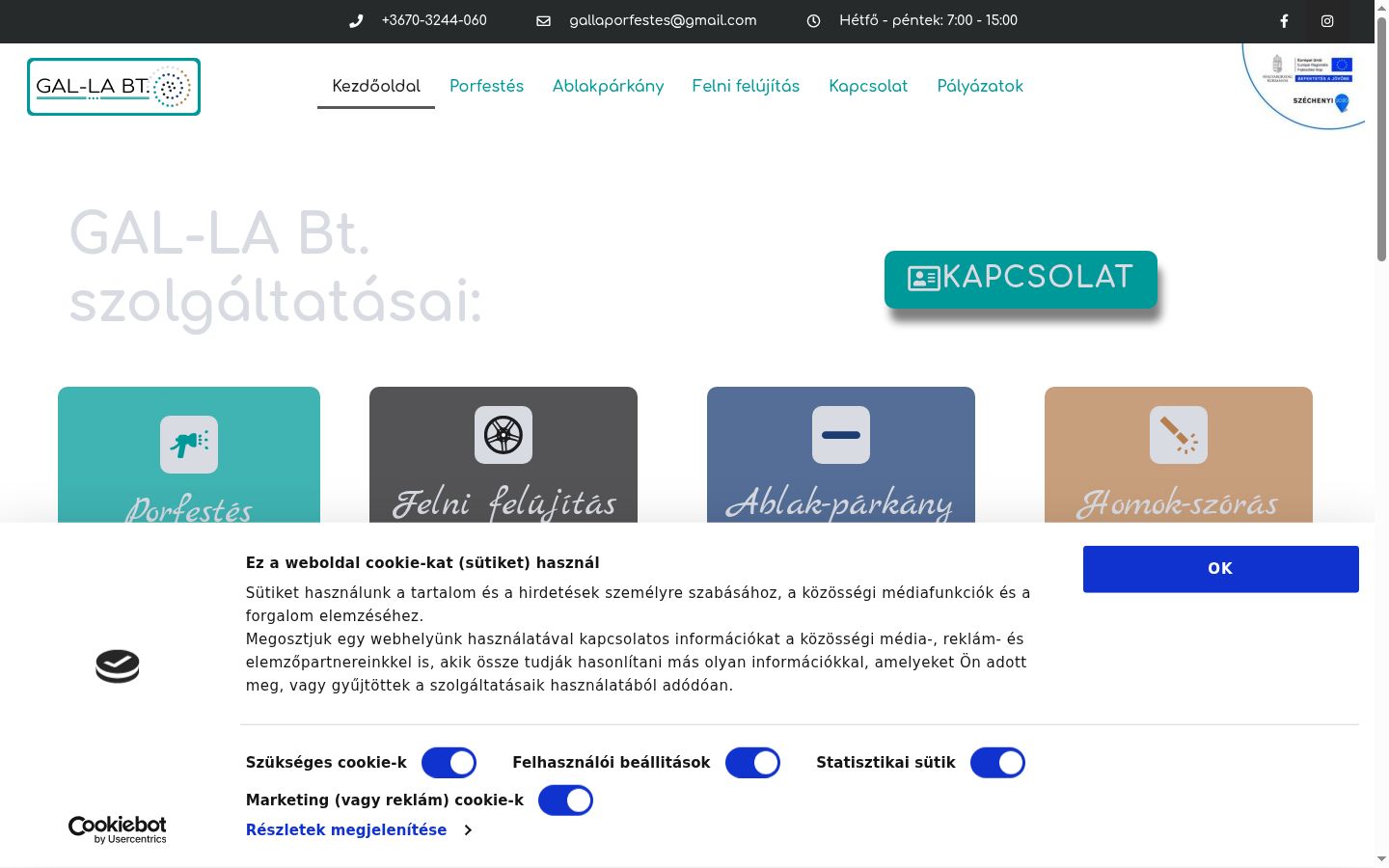Open the Porfestés menu item
Image resolution: width=1389 pixels, height=868 pixels.
point(486,86)
